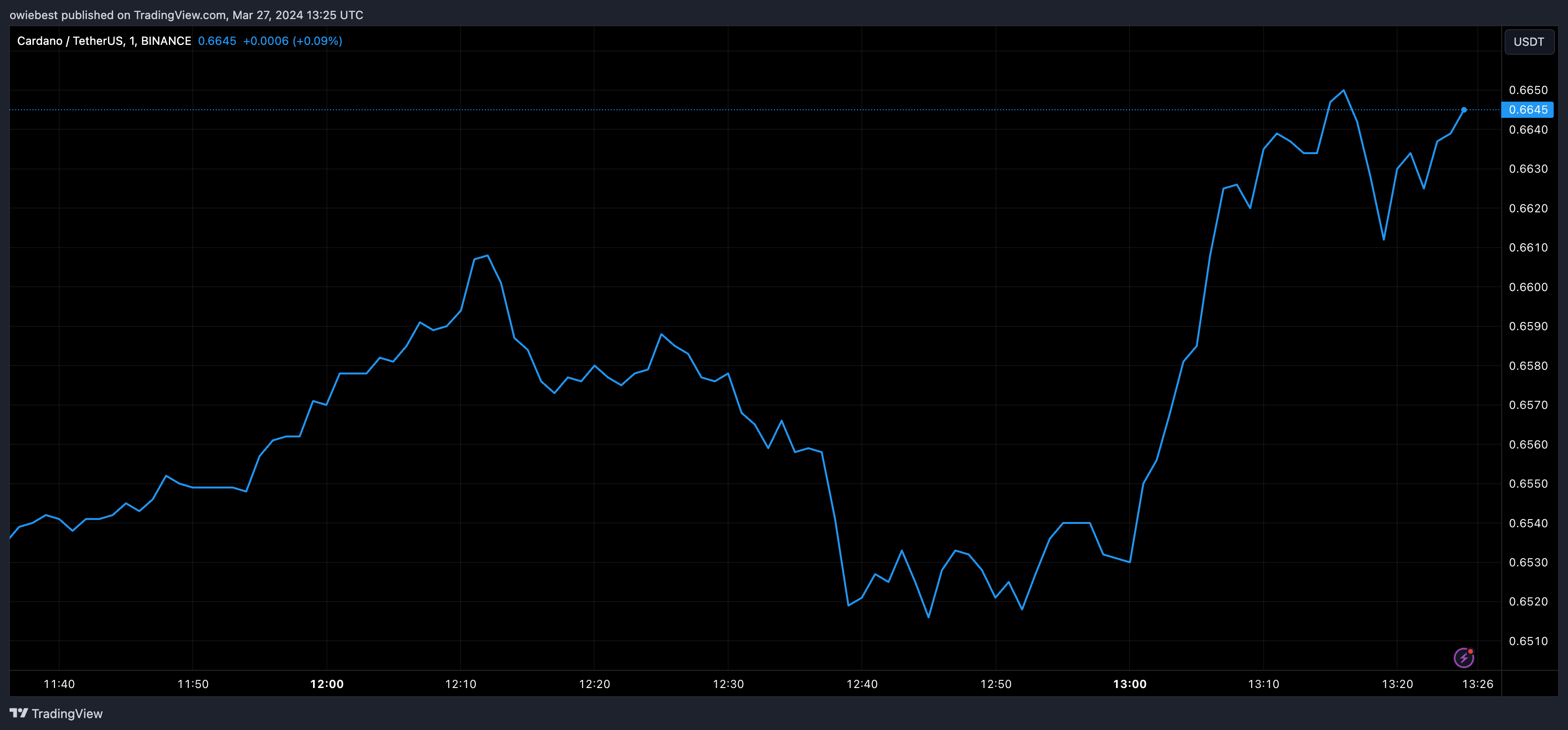Click the +0.0006 (+0.09%) change text
Viewport: 1568px width, 730px height.
[x=292, y=41]
